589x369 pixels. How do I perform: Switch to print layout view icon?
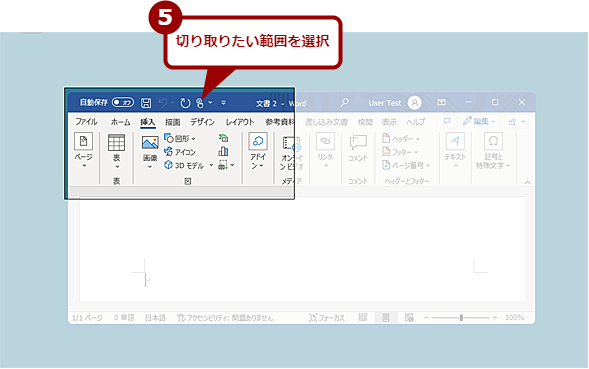(386, 318)
